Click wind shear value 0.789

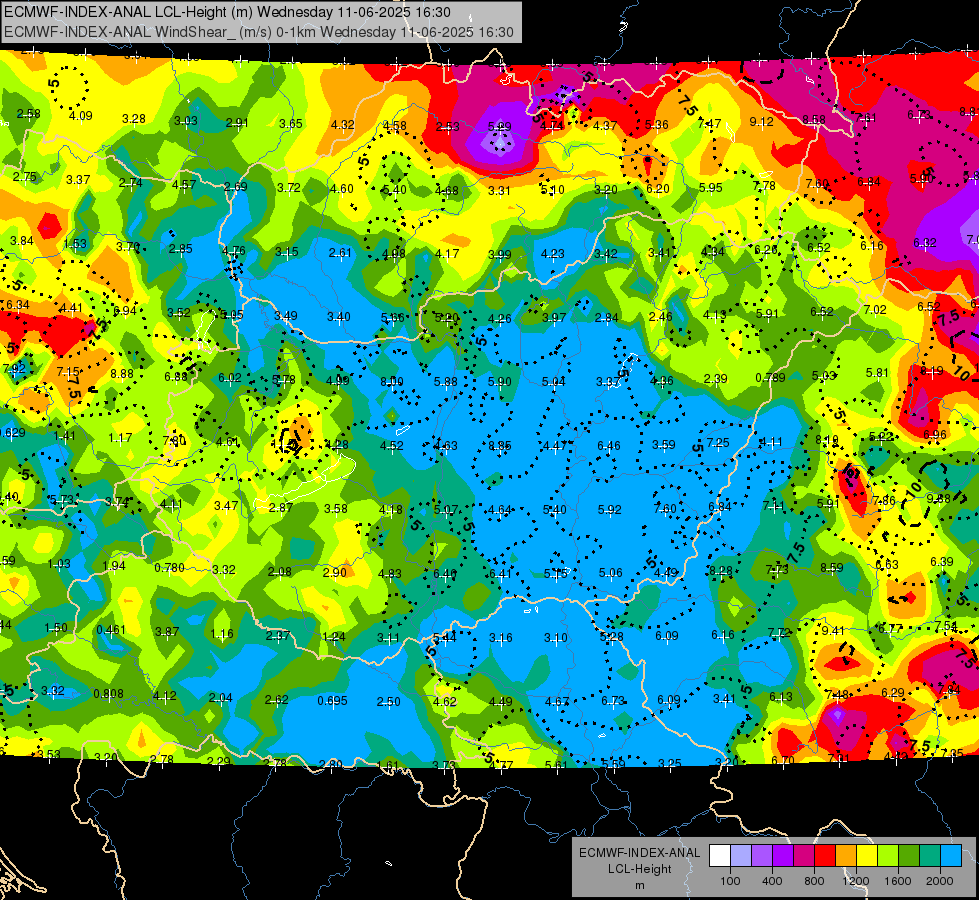pyautogui.click(x=770, y=377)
